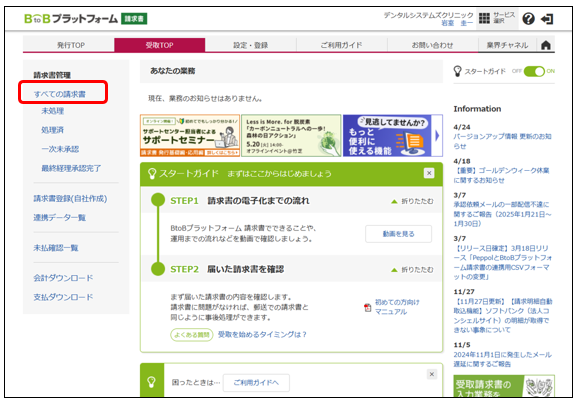Select the 受取TOP tab
580x406 pixels.
(159, 45)
